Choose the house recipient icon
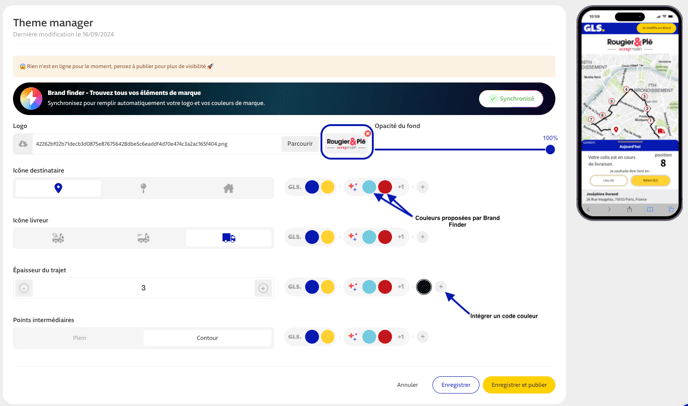 point(228,188)
